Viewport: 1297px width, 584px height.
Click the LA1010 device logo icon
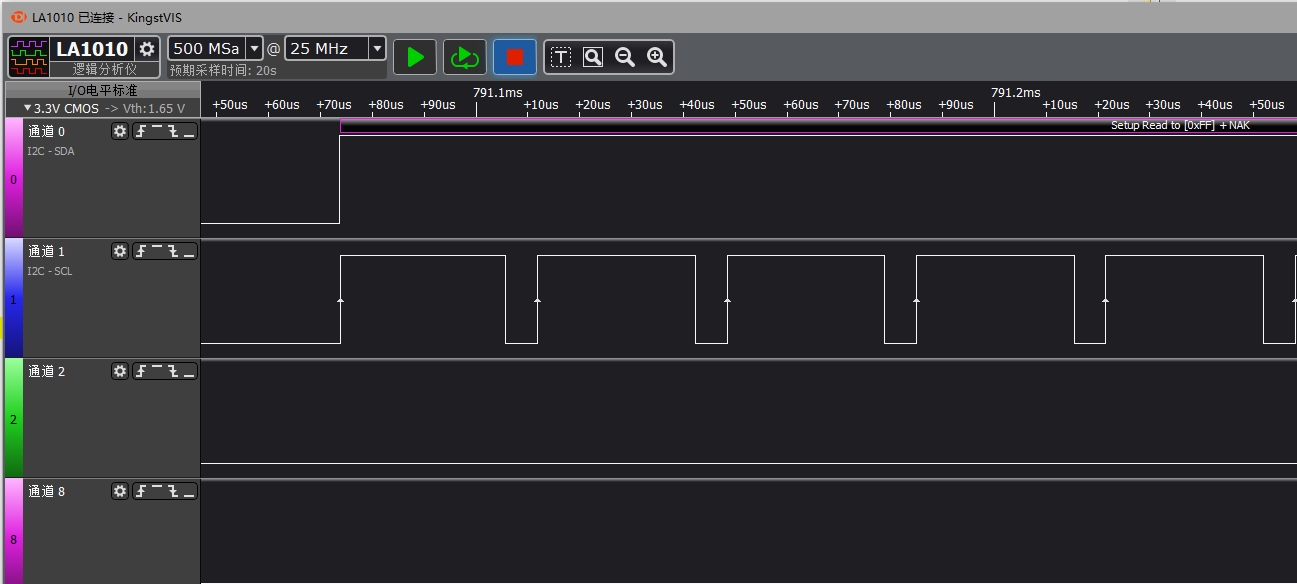click(x=29, y=57)
